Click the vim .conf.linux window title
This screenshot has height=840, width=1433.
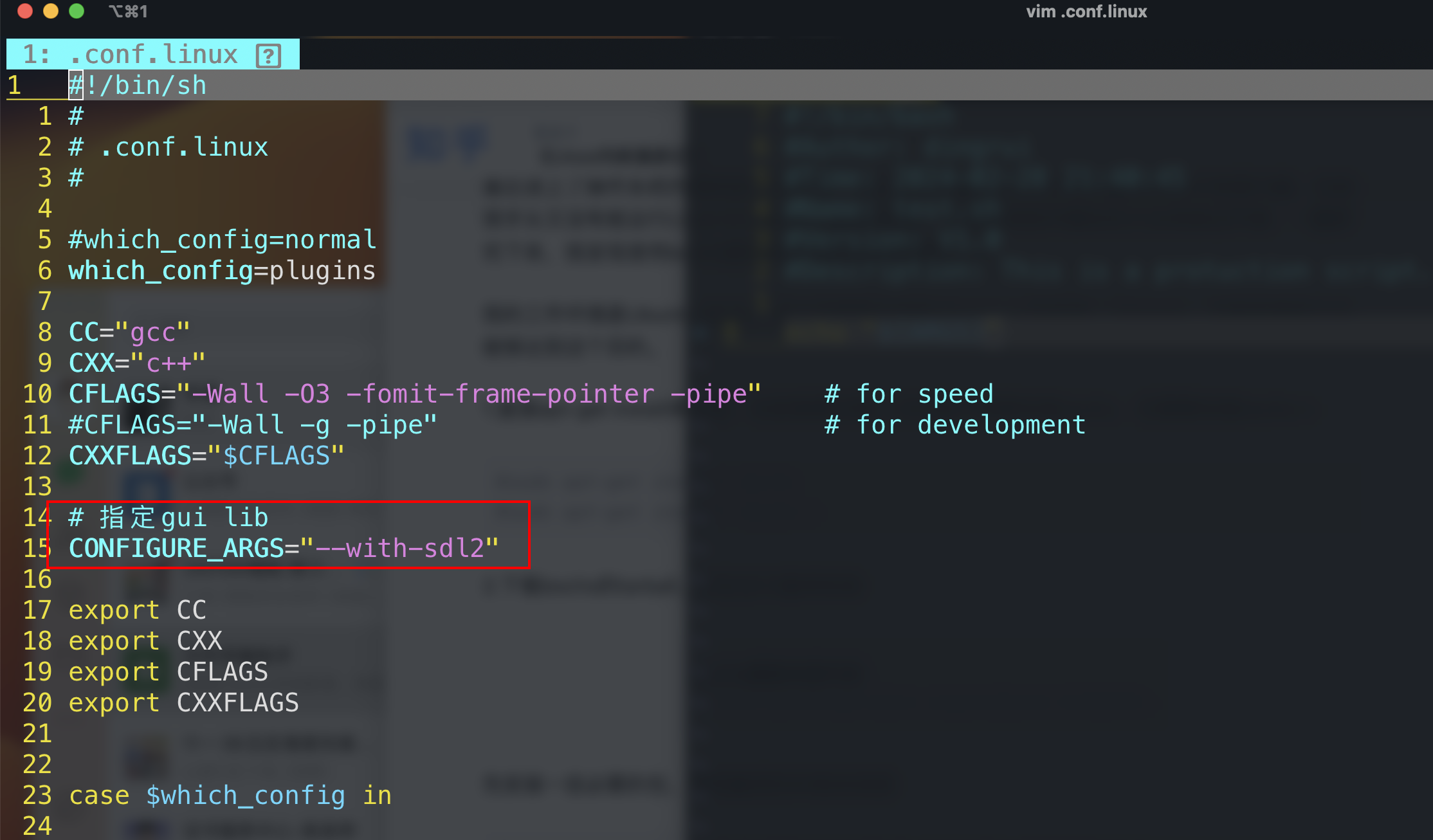coord(1086,12)
